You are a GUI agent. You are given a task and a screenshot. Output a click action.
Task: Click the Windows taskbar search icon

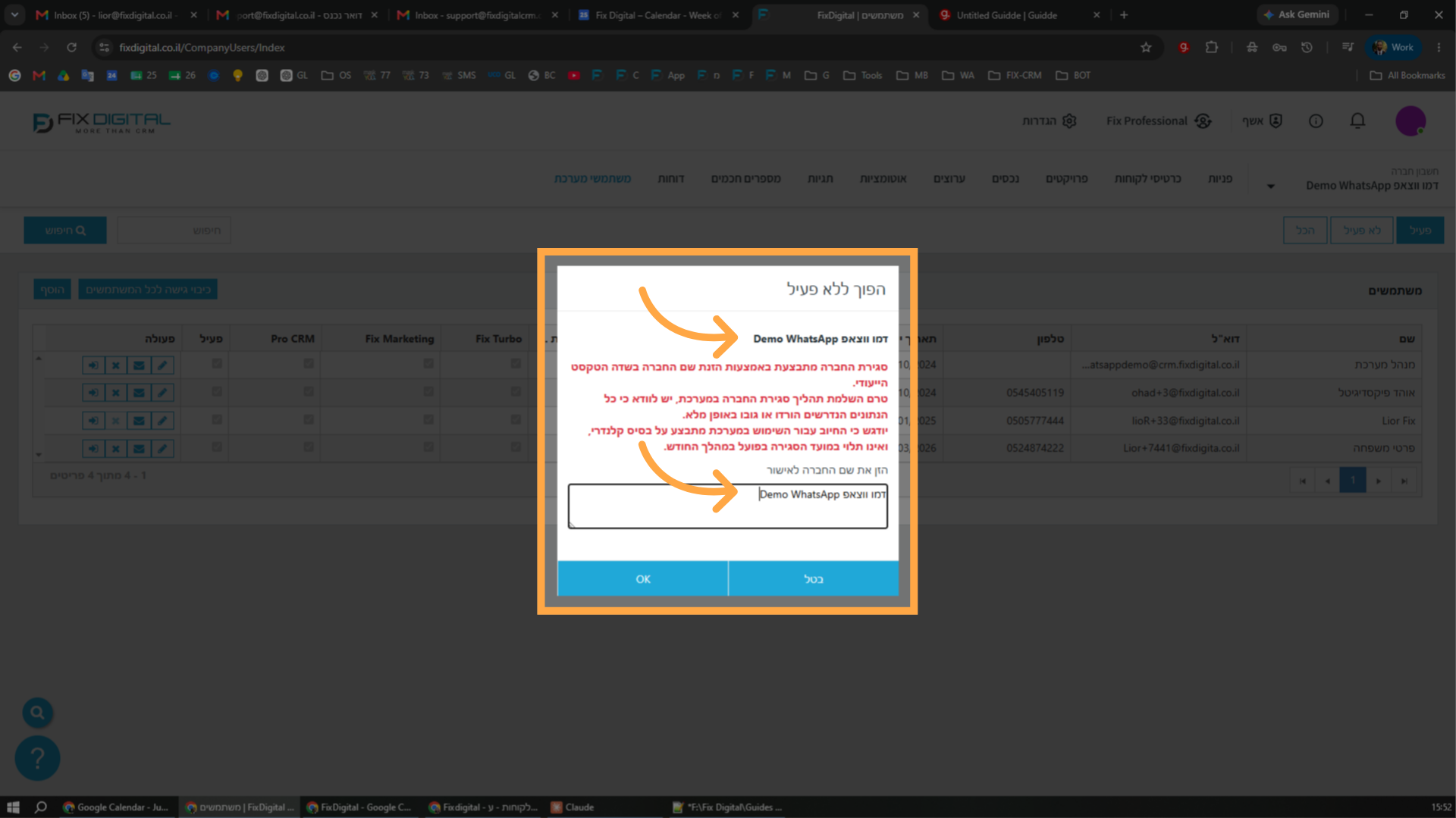41,807
